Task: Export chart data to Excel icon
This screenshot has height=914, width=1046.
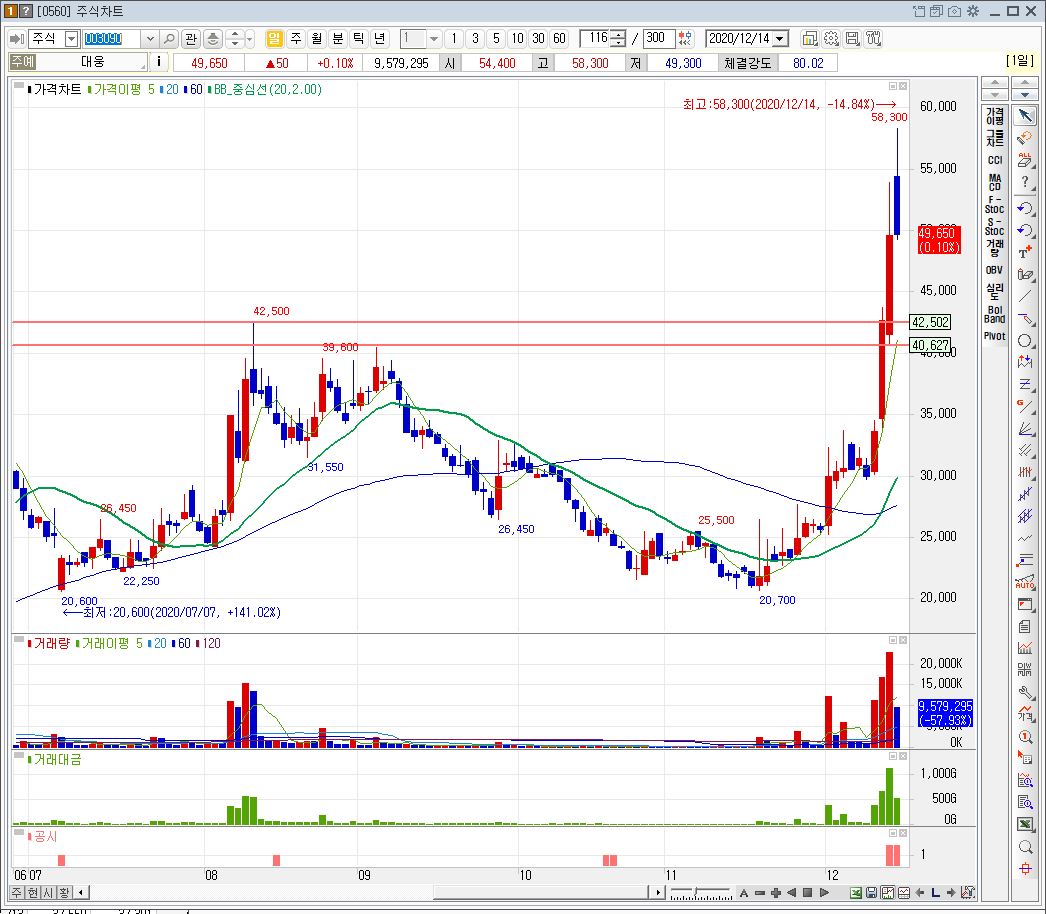Action: pyautogui.click(x=1025, y=825)
